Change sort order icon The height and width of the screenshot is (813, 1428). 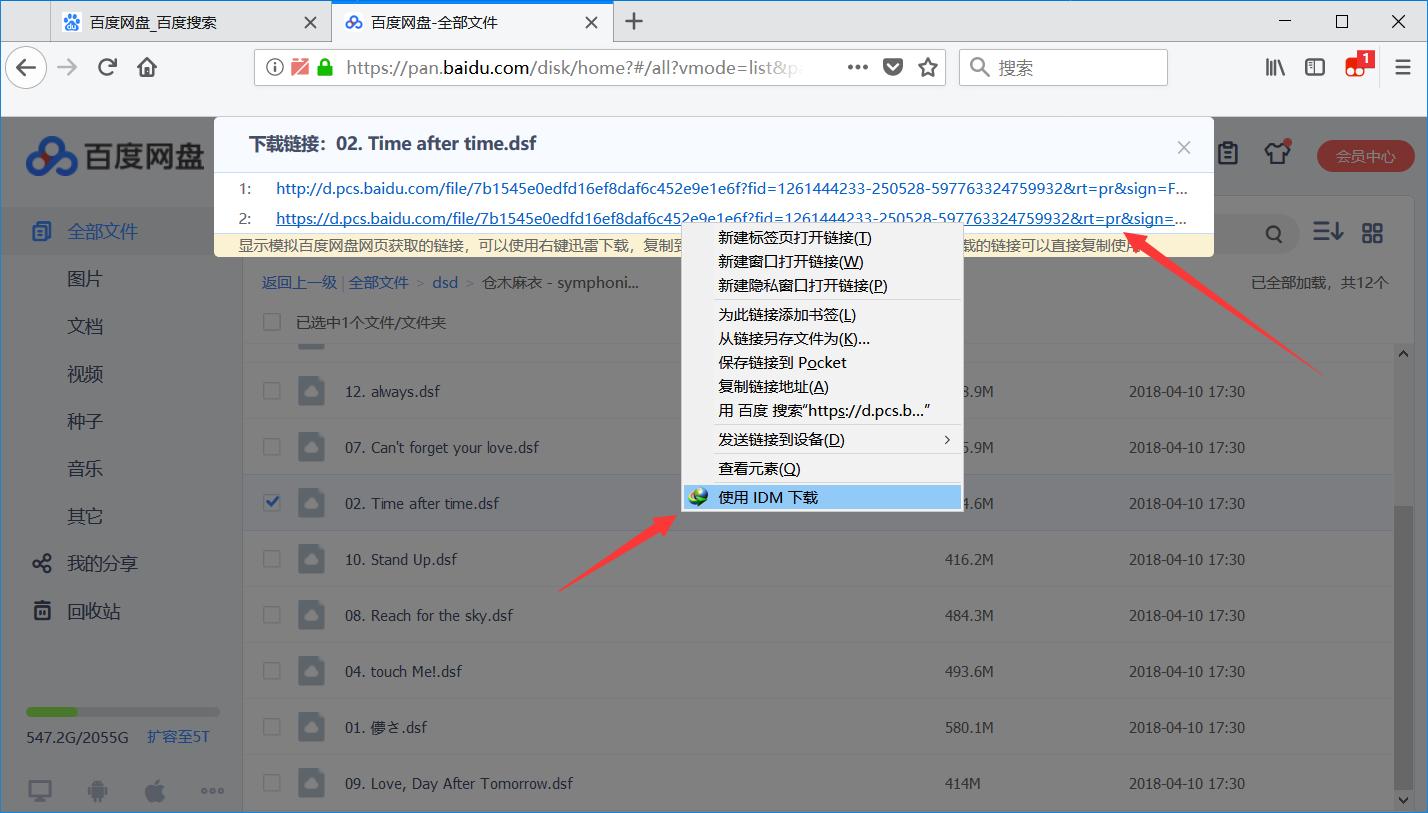1328,231
